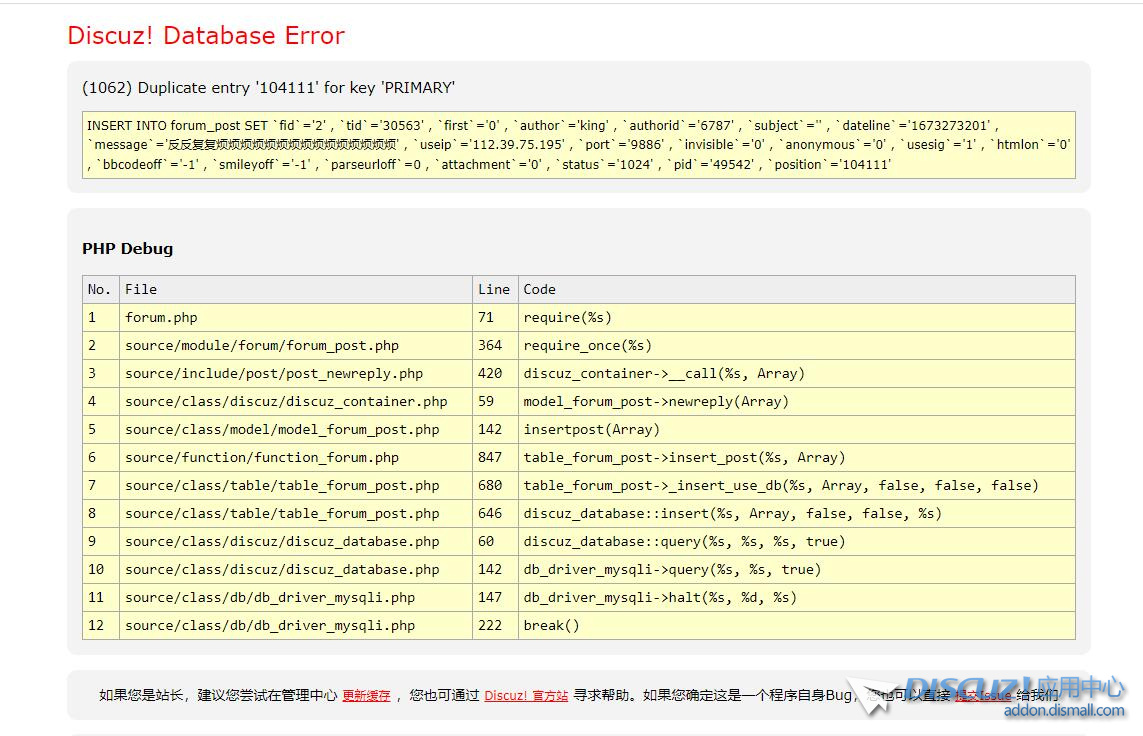Click the db_driver_mysqli->halt code cell
Screen dimensions: 1143x736
660,597
